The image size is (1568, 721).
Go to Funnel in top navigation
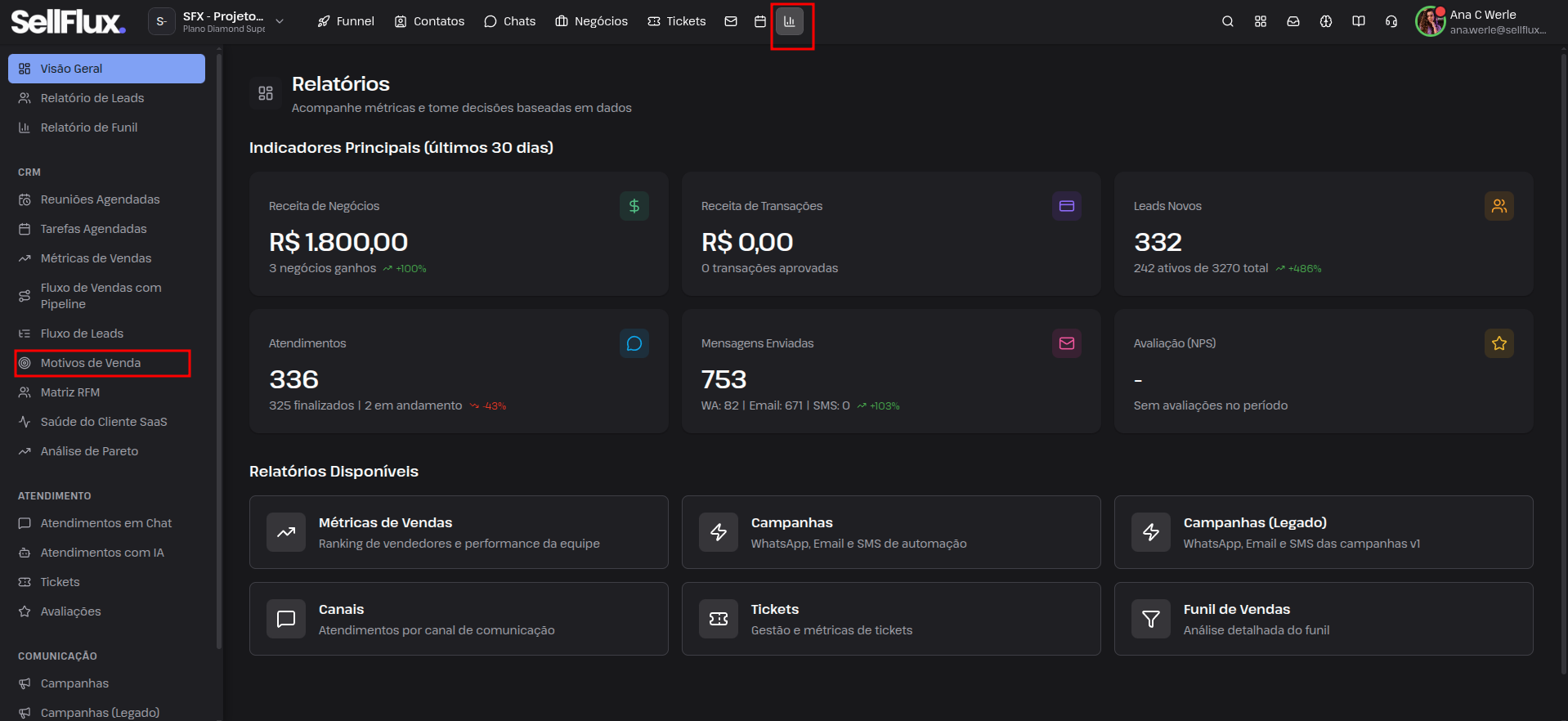[x=346, y=22]
